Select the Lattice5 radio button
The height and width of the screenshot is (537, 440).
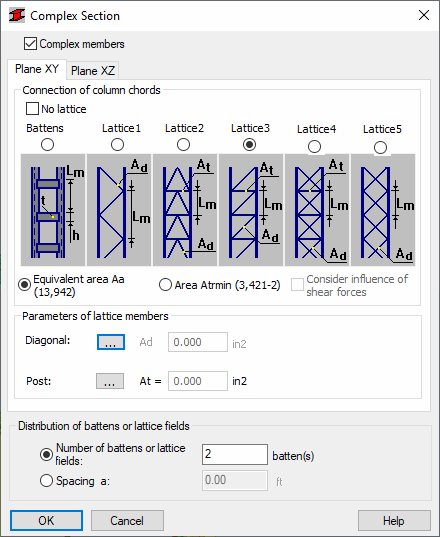click(x=380, y=148)
